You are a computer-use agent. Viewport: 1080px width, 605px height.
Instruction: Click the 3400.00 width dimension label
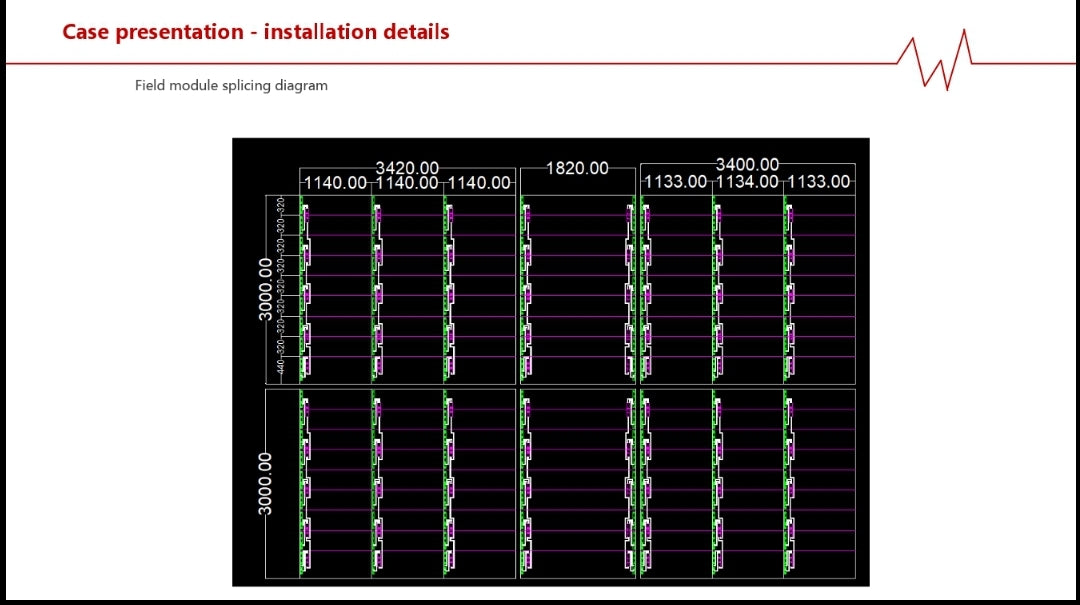click(x=747, y=164)
